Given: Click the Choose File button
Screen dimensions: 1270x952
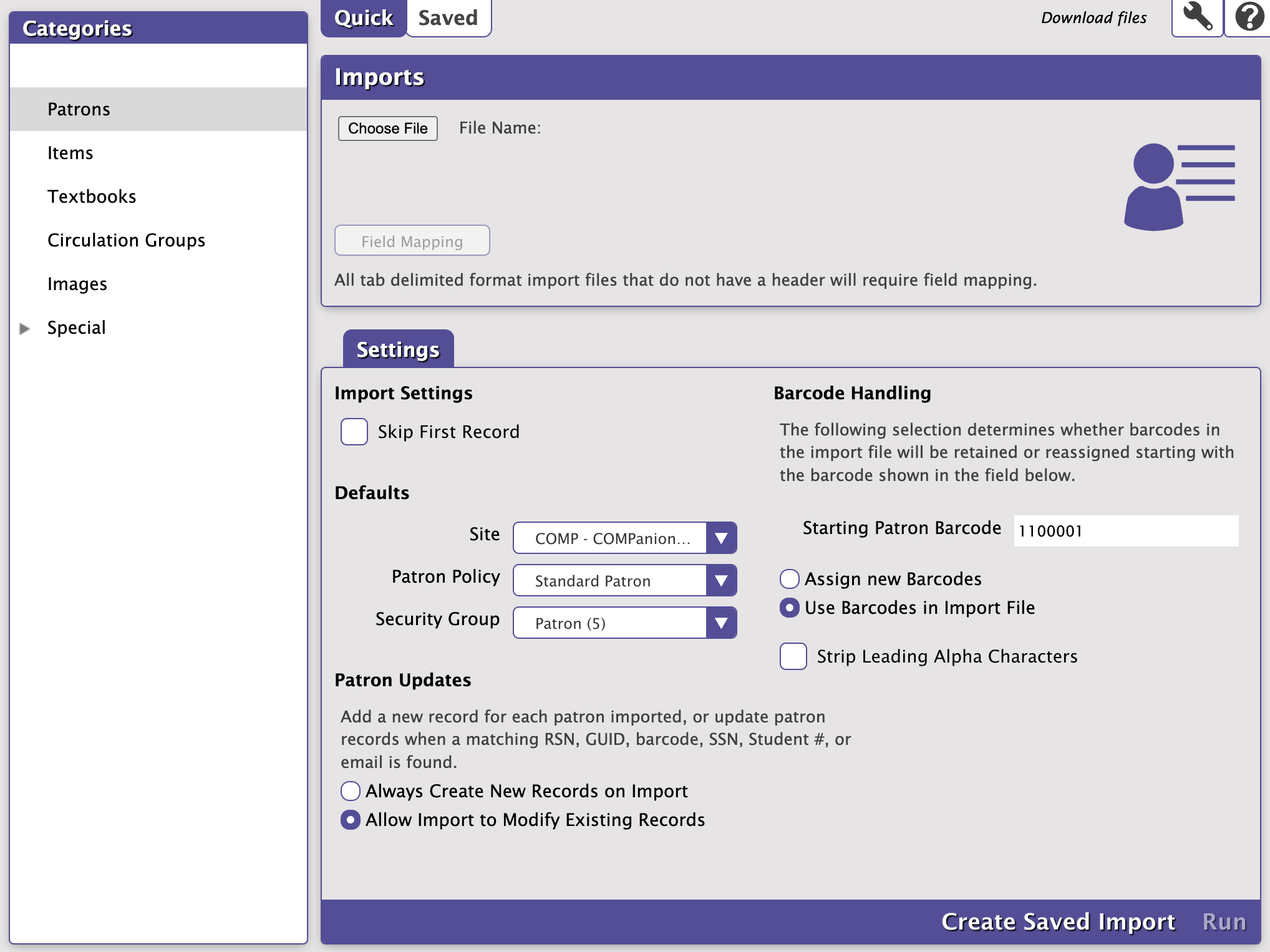Looking at the screenshot, I should pos(387,129).
